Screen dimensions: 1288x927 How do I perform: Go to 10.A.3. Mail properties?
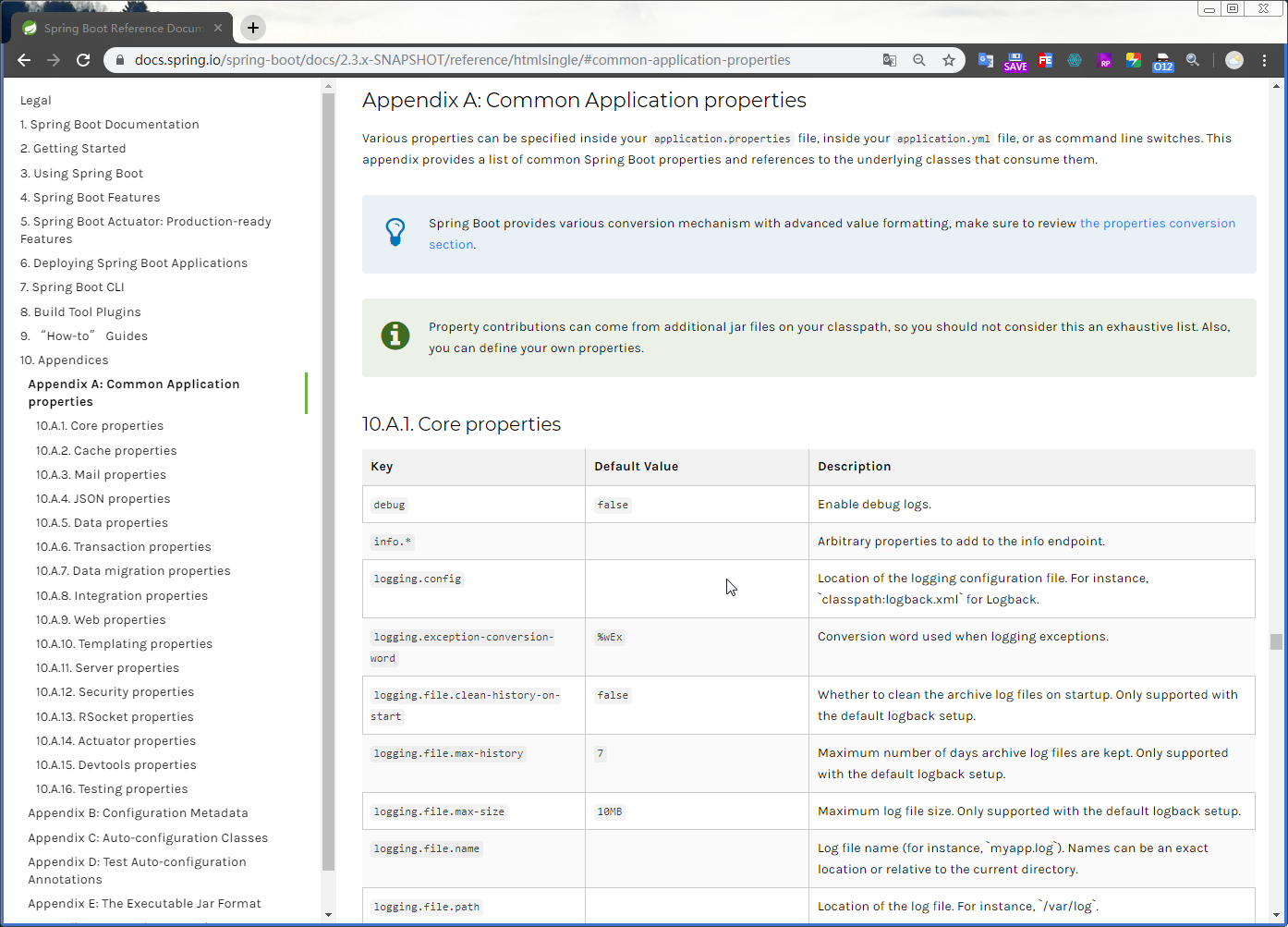point(102,475)
